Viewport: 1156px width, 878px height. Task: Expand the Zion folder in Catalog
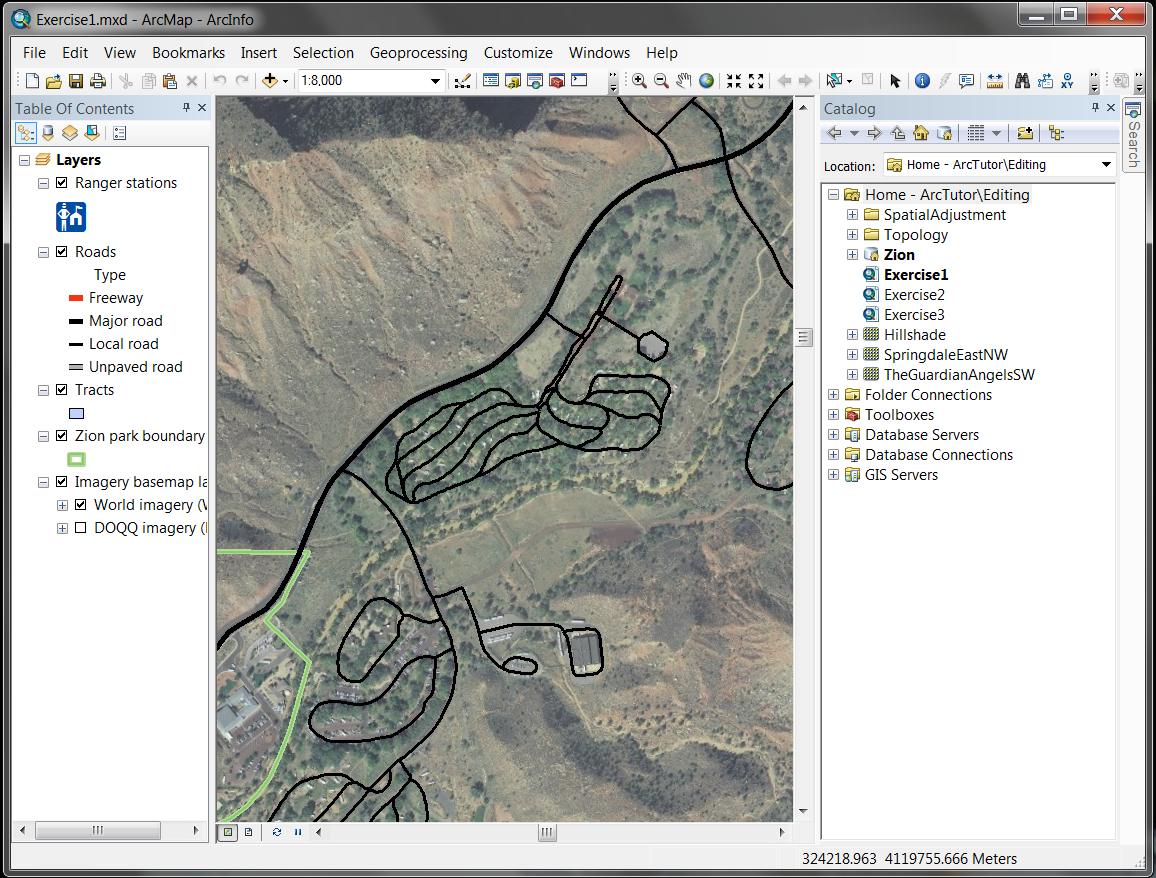852,255
